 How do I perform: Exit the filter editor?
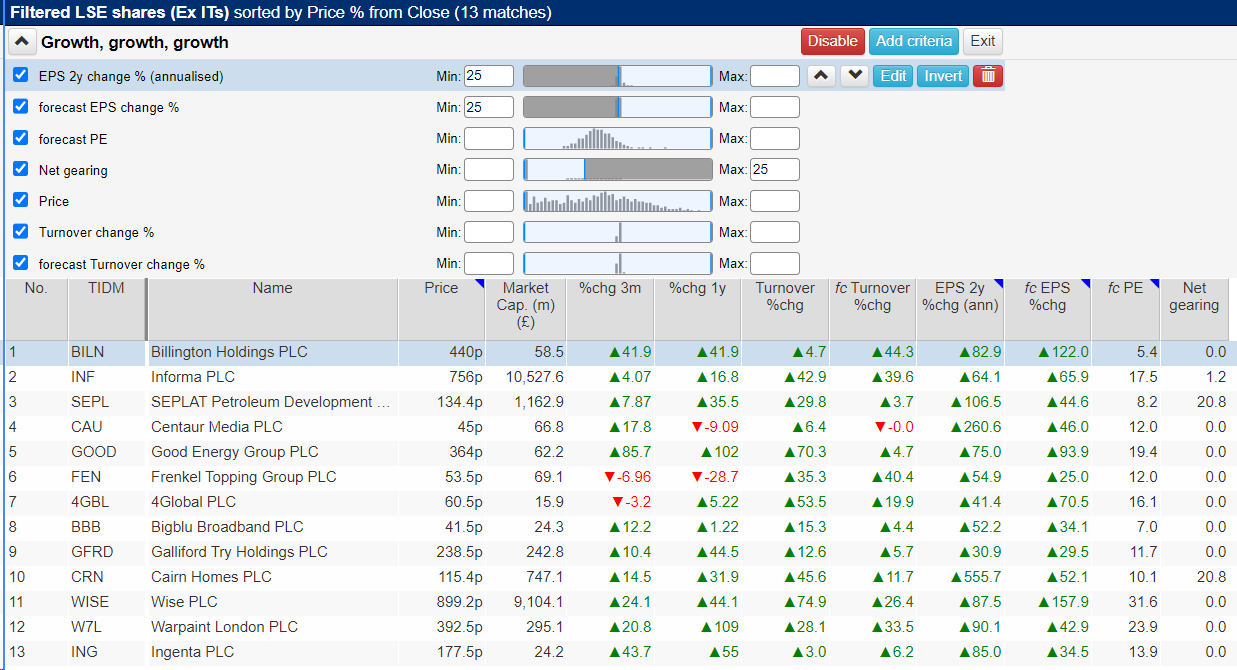point(982,41)
